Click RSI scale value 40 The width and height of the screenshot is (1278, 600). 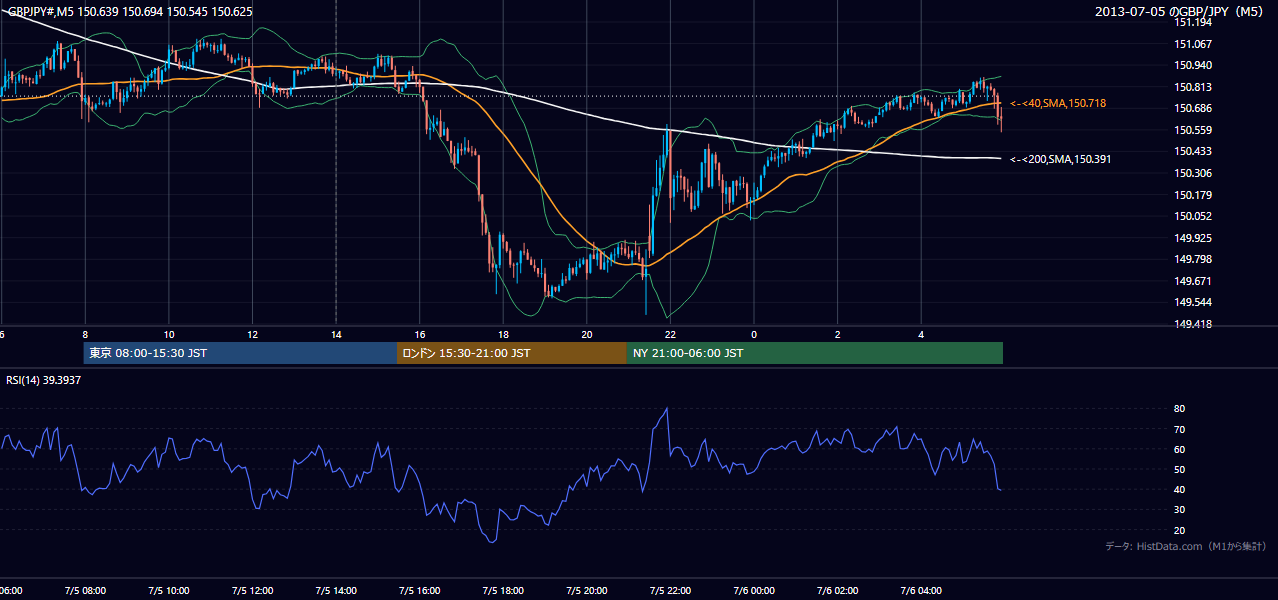1180,489
